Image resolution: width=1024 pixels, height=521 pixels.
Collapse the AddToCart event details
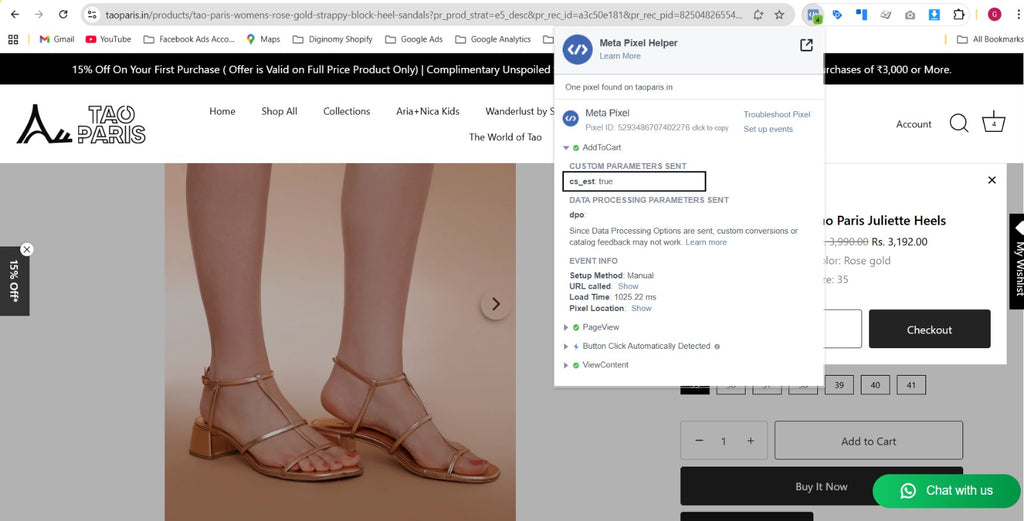click(567, 148)
